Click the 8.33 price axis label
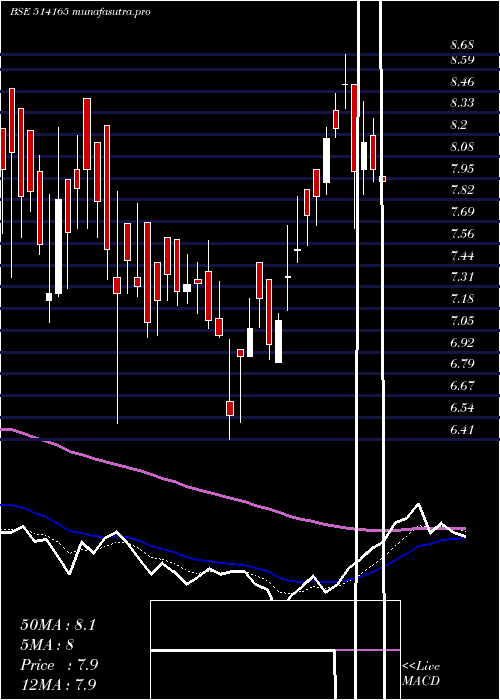500x700 pixels. pyautogui.click(x=462, y=103)
